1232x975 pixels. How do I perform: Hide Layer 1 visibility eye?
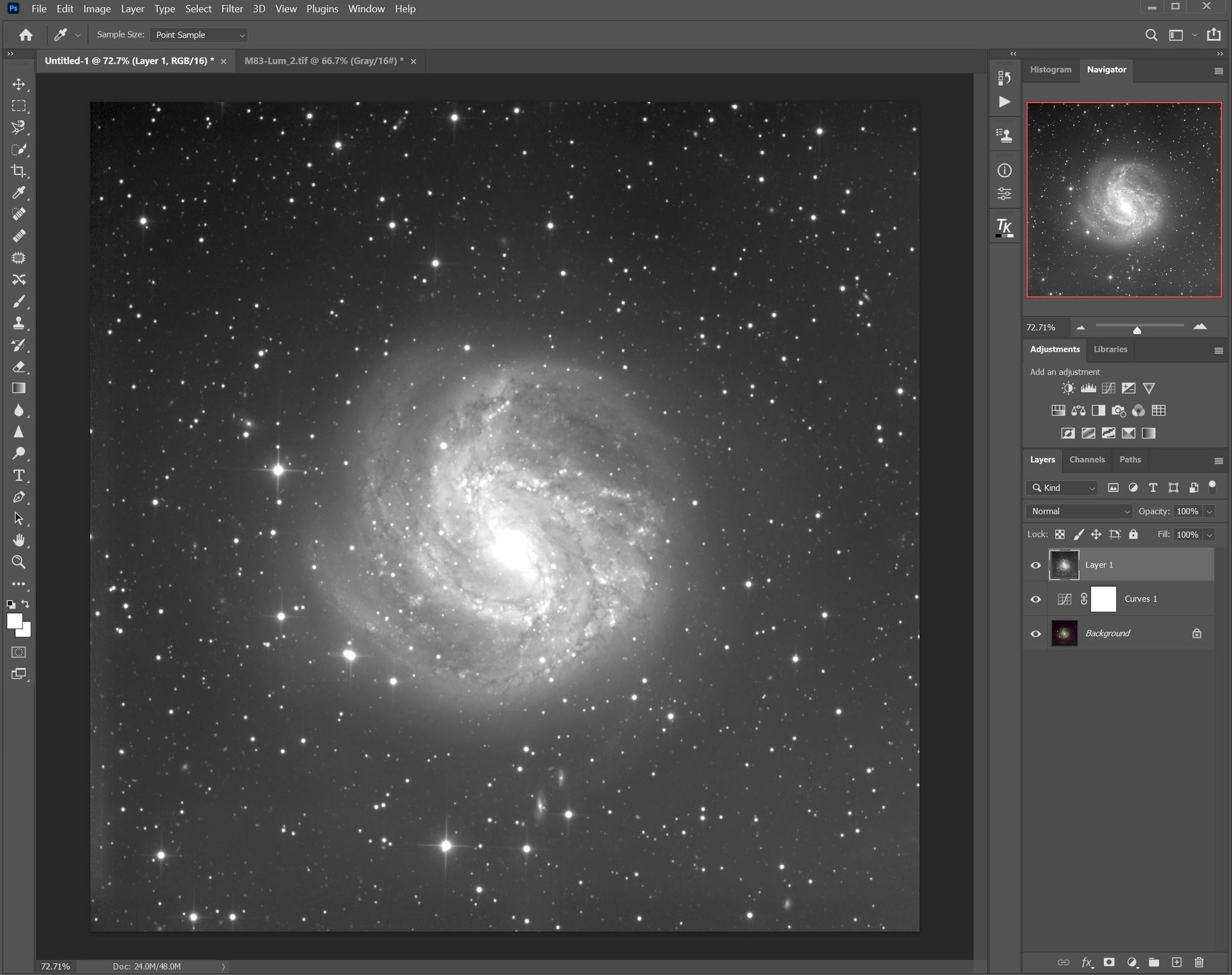pyautogui.click(x=1035, y=565)
